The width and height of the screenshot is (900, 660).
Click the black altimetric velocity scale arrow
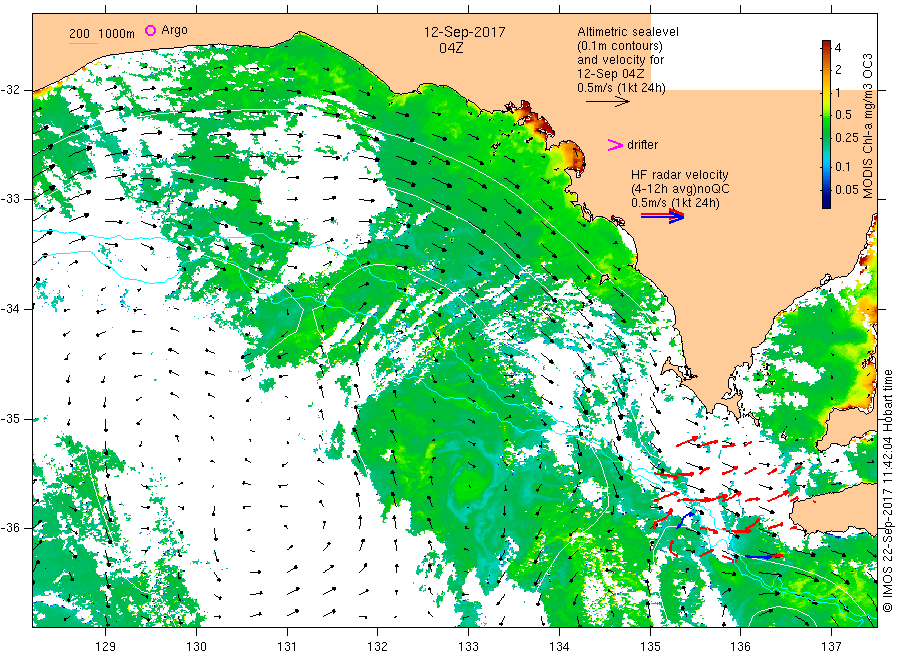click(x=608, y=102)
